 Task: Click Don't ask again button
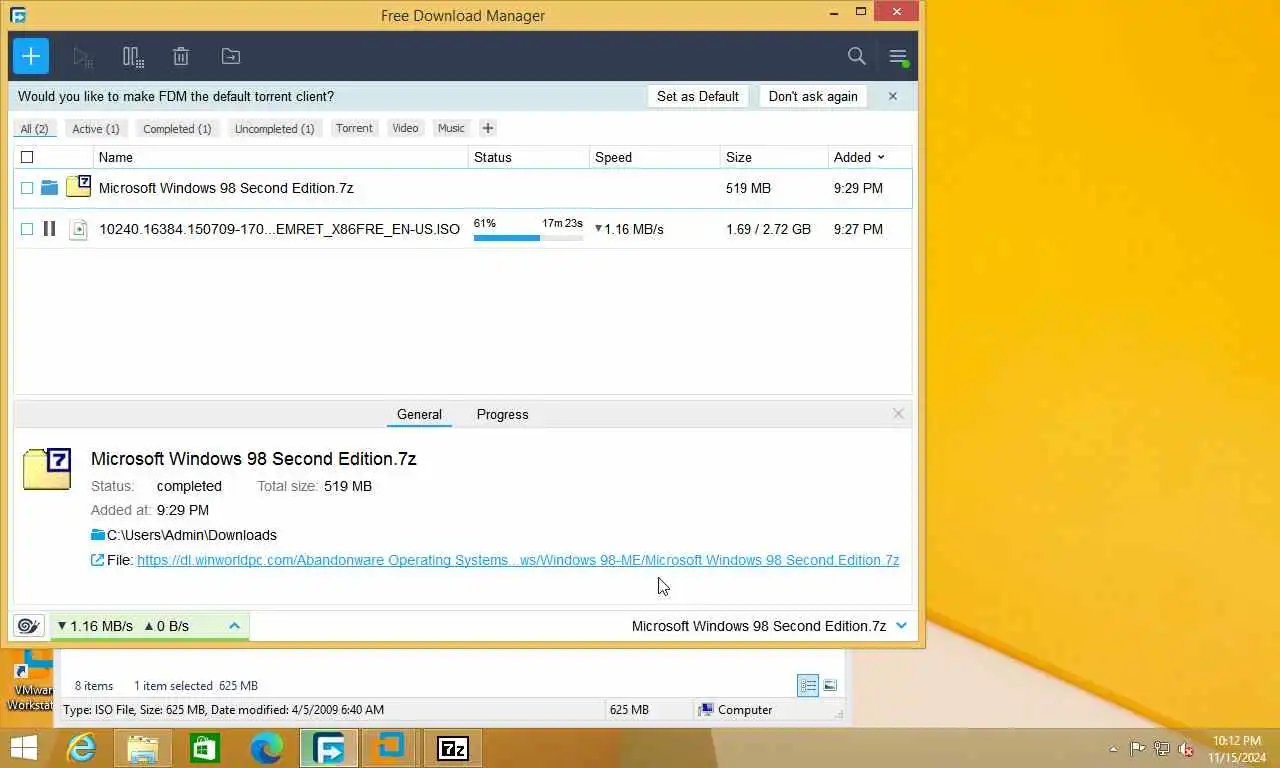[813, 96]
